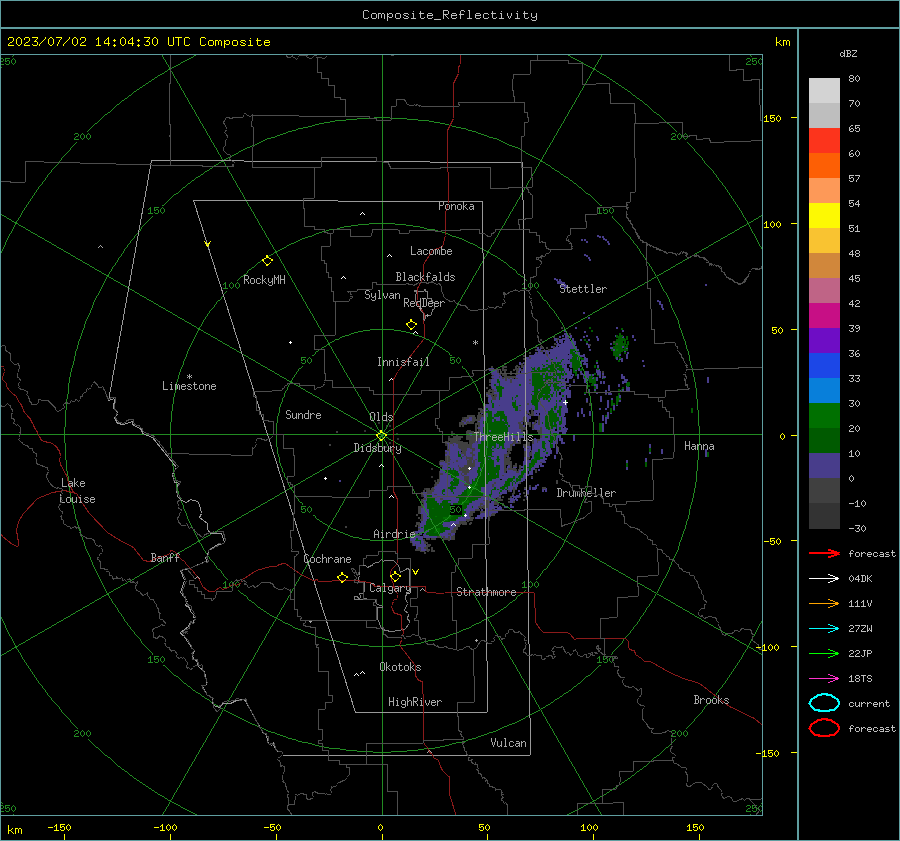Click the yellow diamond marker near RockyMH

pyautogui.click(x=267, y=261)
